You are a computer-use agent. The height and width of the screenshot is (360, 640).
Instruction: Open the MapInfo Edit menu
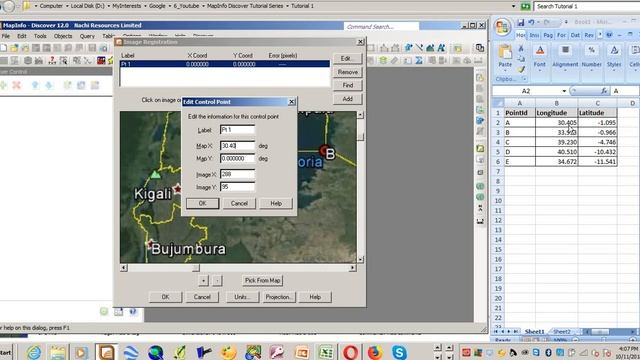click(x=22, y=36)
